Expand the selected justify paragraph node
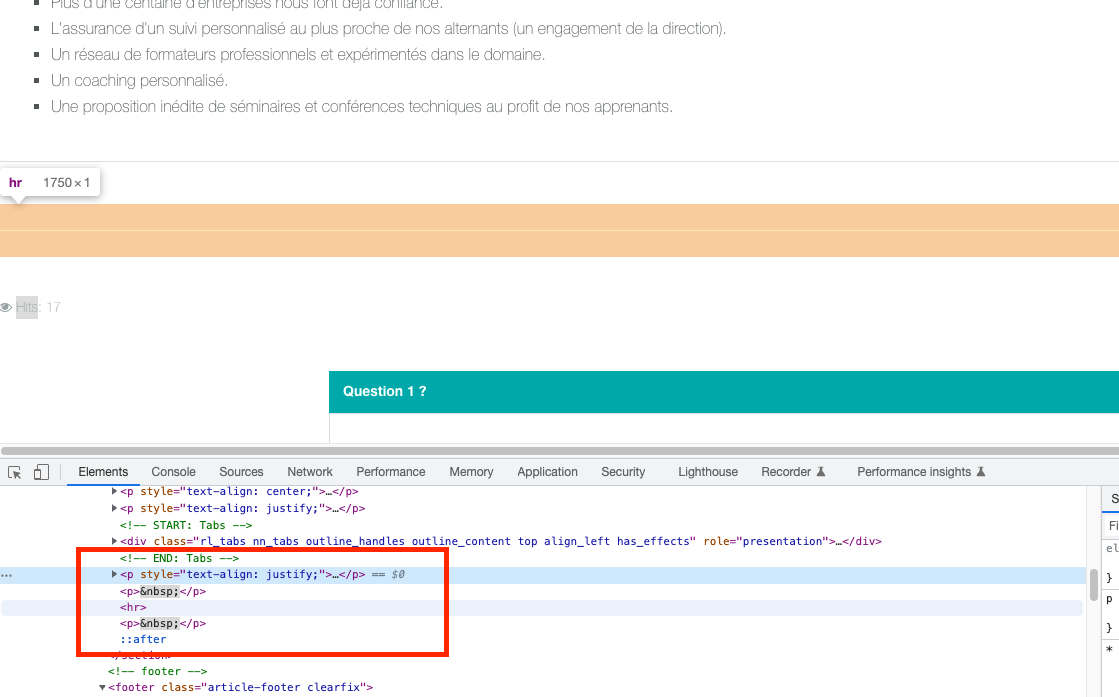 click(115, 575)
